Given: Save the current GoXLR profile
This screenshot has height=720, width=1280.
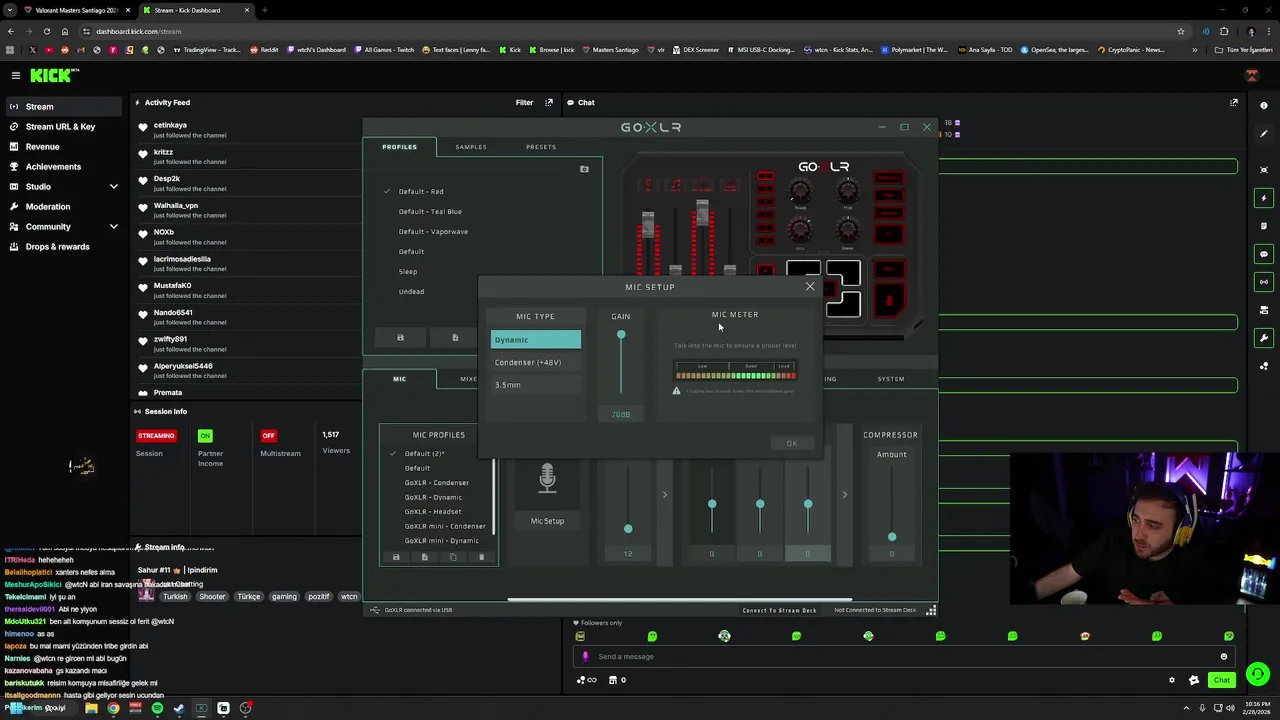Looking at the screenshot, I should pyautogui.click(x=400, y=337).
